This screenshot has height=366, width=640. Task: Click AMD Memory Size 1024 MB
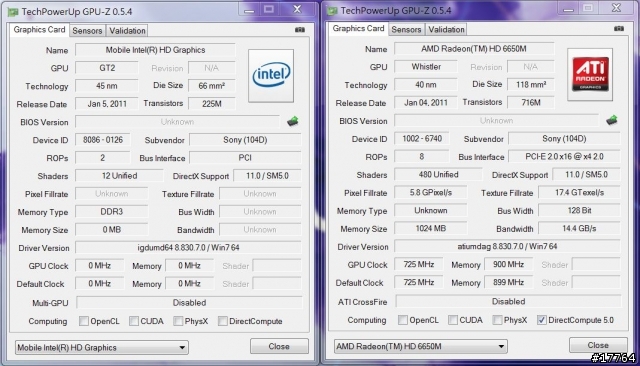click(x=431, y=228)
